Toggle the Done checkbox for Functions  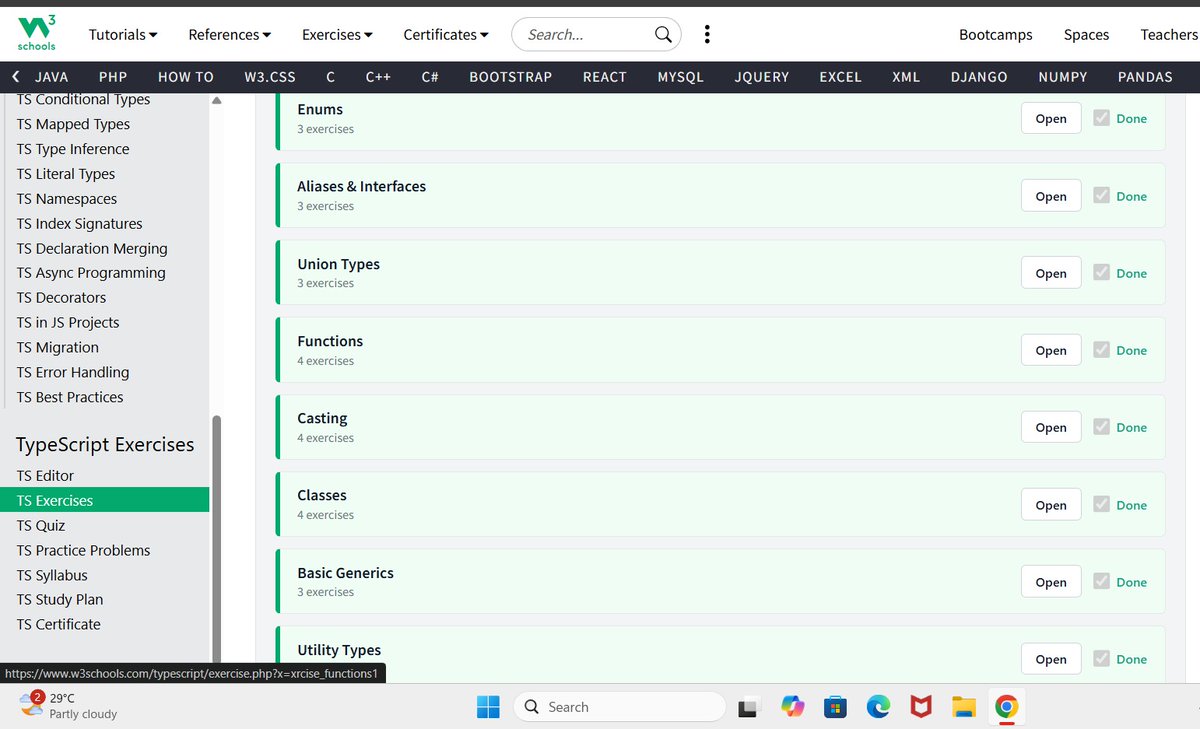pos(1101,350)
